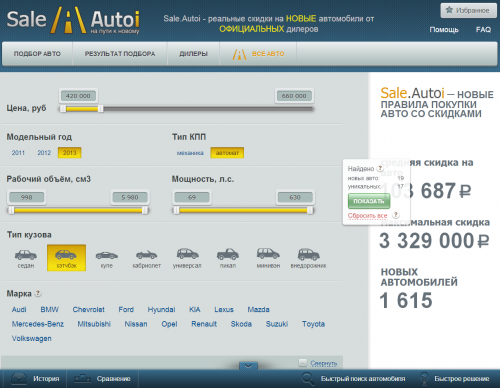This screenshot has height=388, width=500.
Task: Click the maximum power field 630
Action: 295,197
